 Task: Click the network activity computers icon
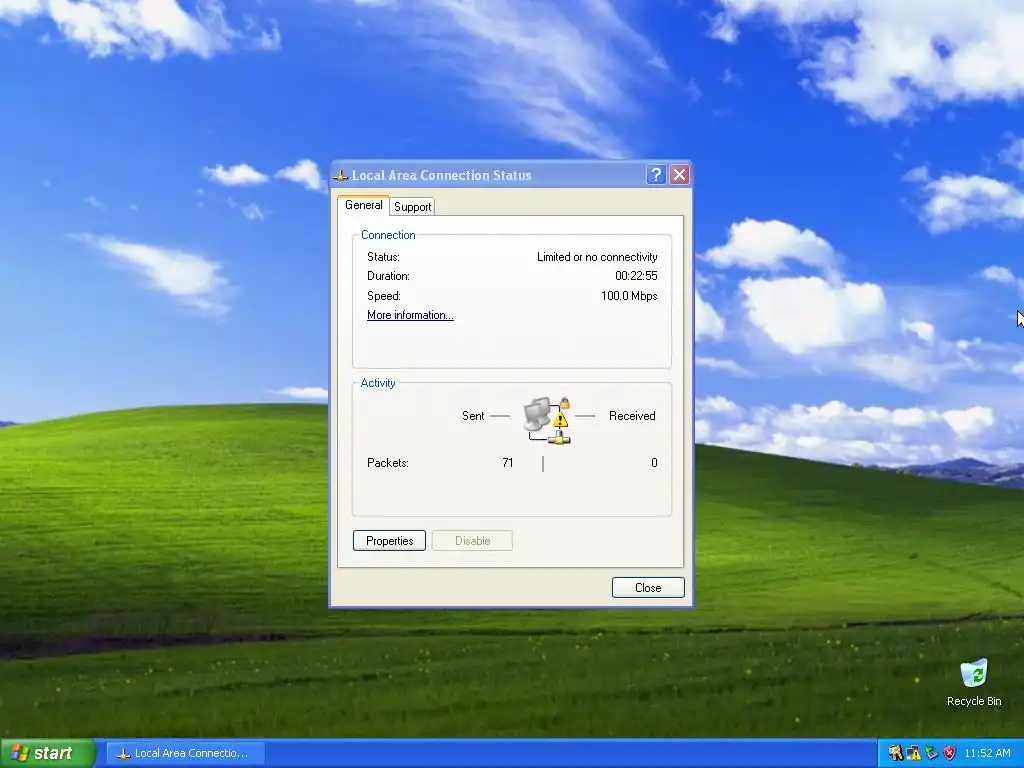coord(547,421)
